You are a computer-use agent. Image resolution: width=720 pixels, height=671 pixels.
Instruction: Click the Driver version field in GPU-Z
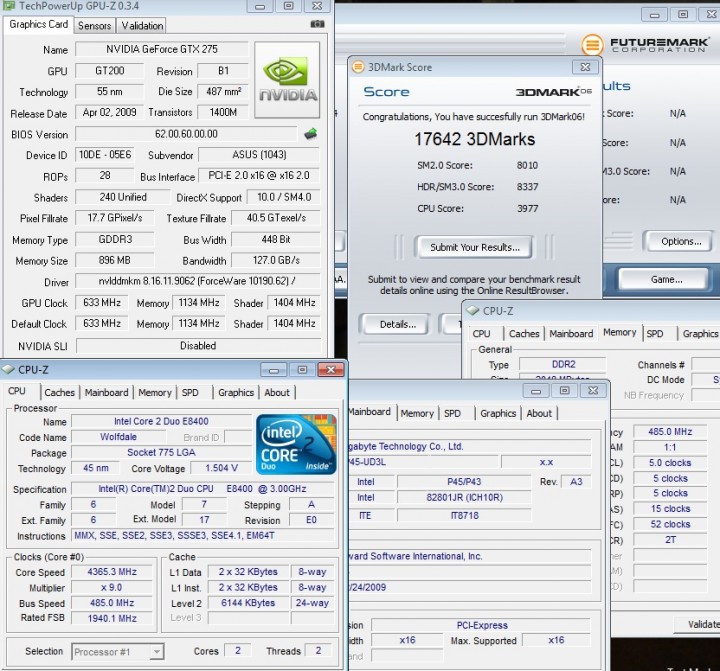pos(198,281)
